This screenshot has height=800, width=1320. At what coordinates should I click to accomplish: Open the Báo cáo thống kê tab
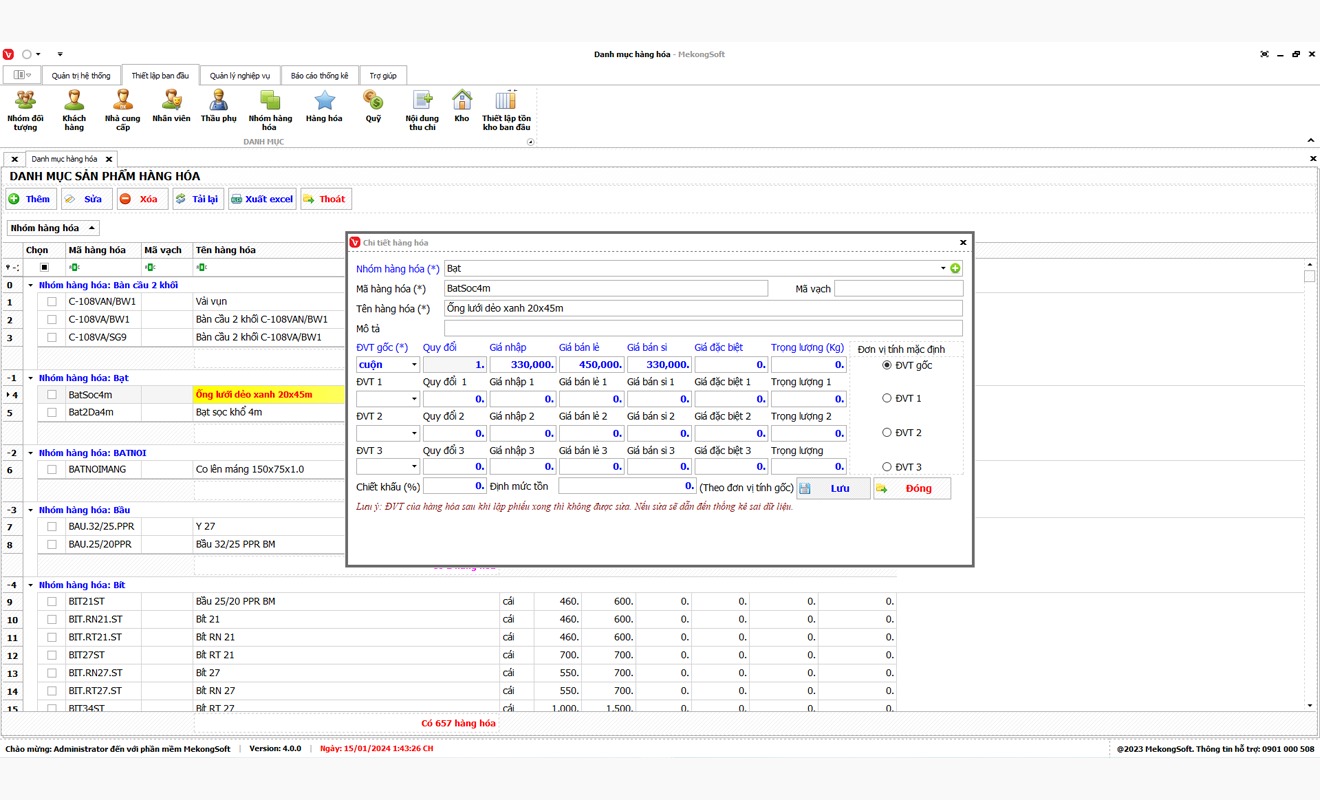pyautogui.click(x=319, y=76)
